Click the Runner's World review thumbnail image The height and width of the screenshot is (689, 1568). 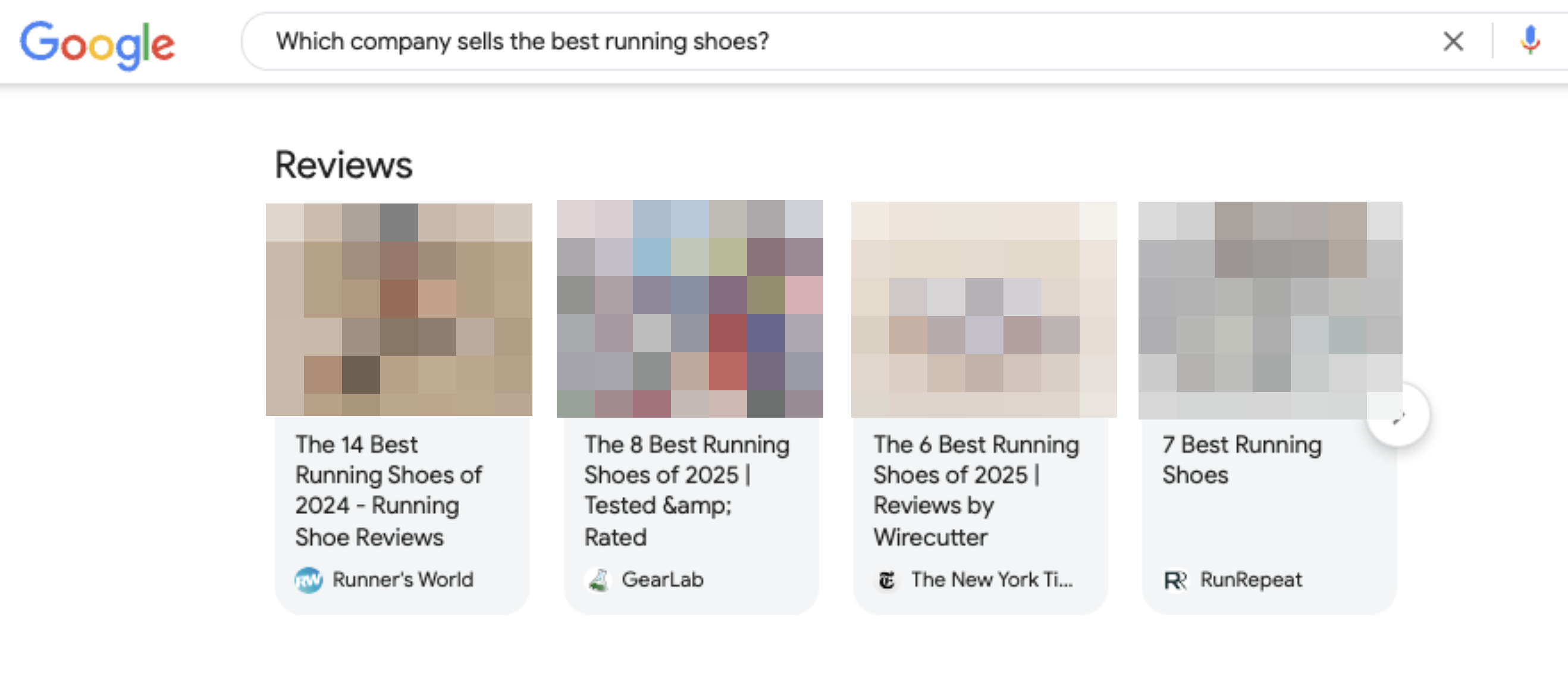coord(399,309)
